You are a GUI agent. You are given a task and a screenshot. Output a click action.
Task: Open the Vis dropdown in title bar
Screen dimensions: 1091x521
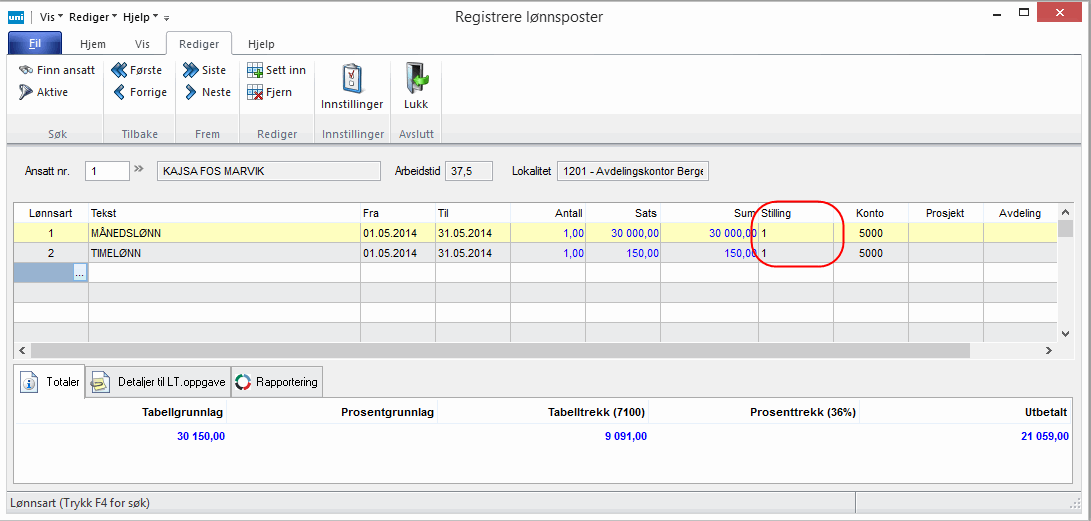click(x=51, y=17)
